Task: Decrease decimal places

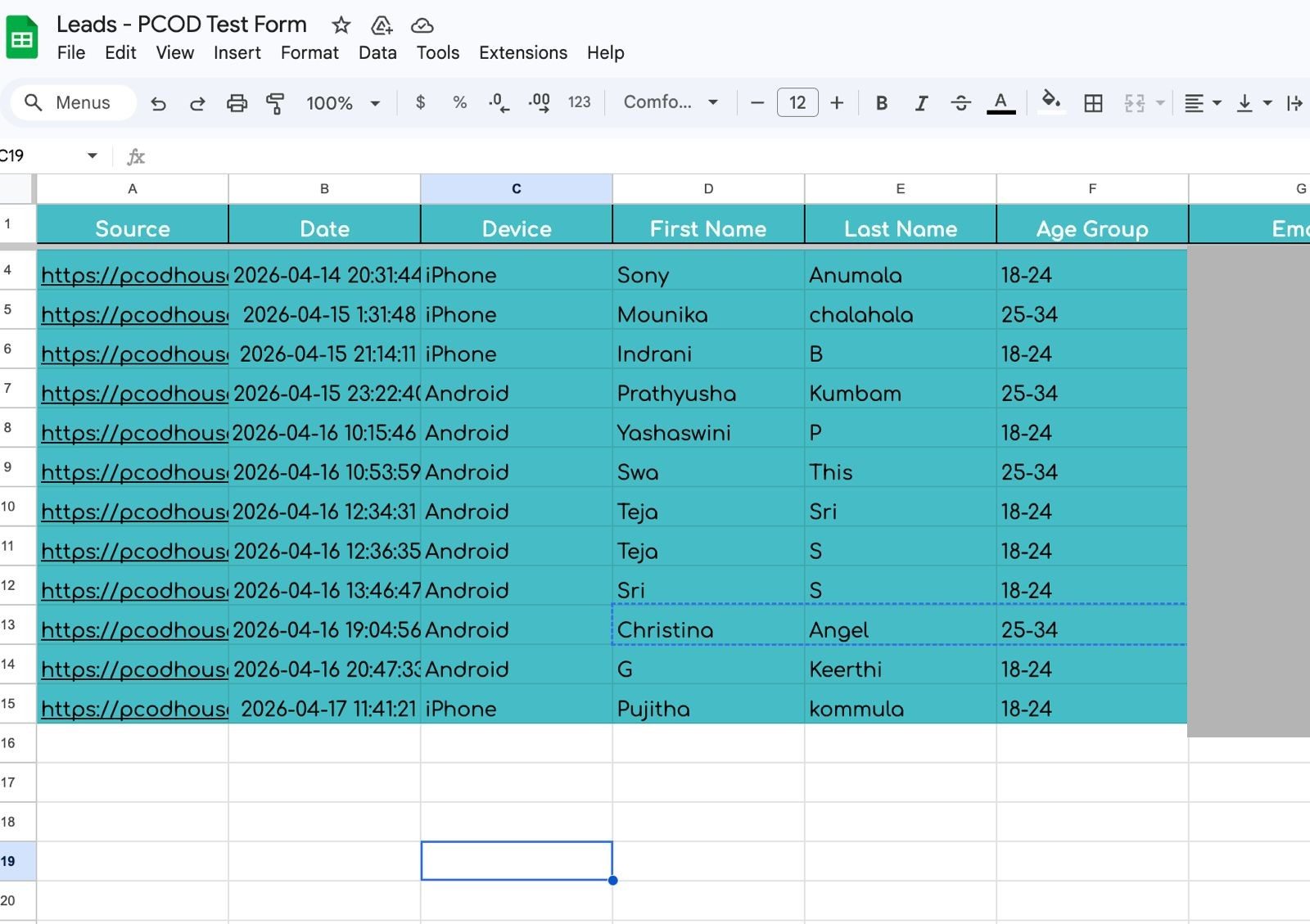Action: (x=499, y=102)
